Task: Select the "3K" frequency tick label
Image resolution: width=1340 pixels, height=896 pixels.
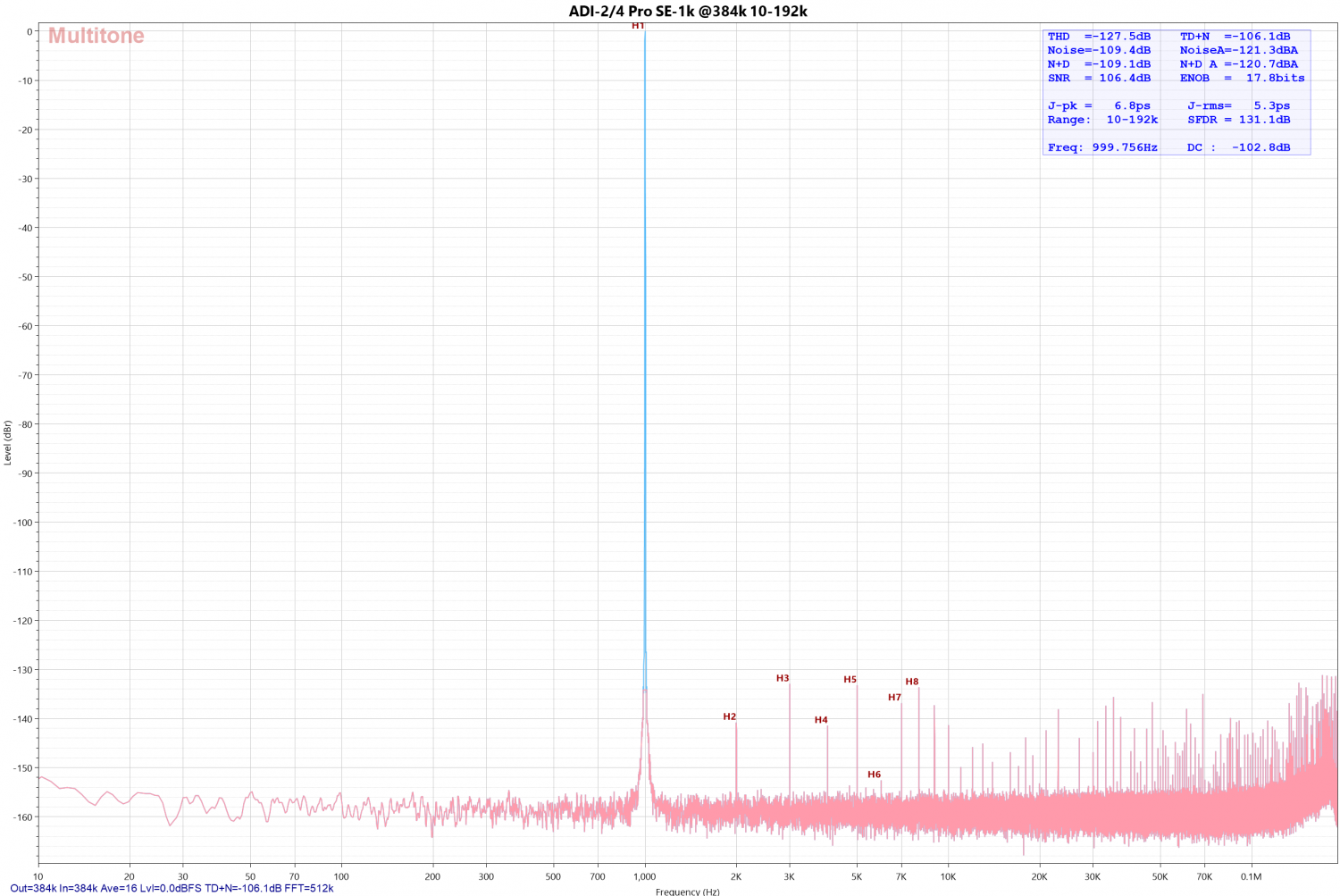Action: point(790,876)
